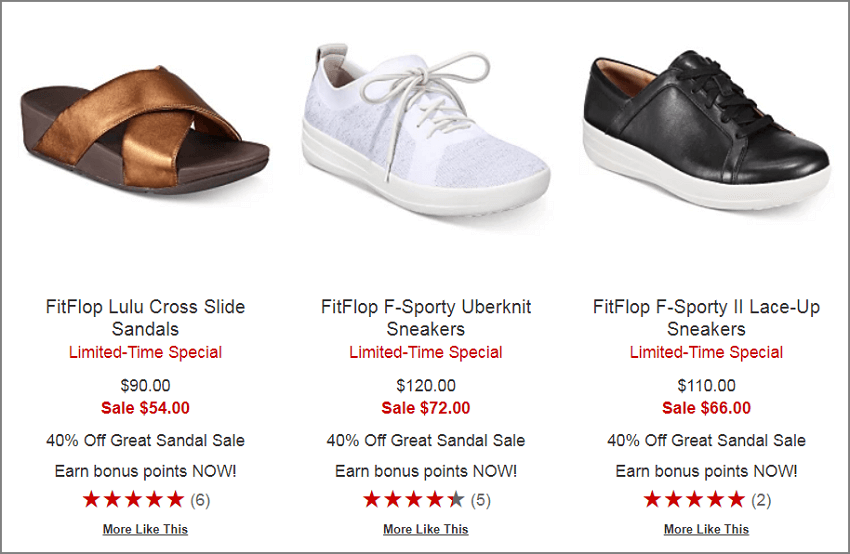Image resolution: width=850 pixels, height=554 pixels.
Task: Open the bronze Lulu Cross Slide sandal image
Action: (145, 130)
